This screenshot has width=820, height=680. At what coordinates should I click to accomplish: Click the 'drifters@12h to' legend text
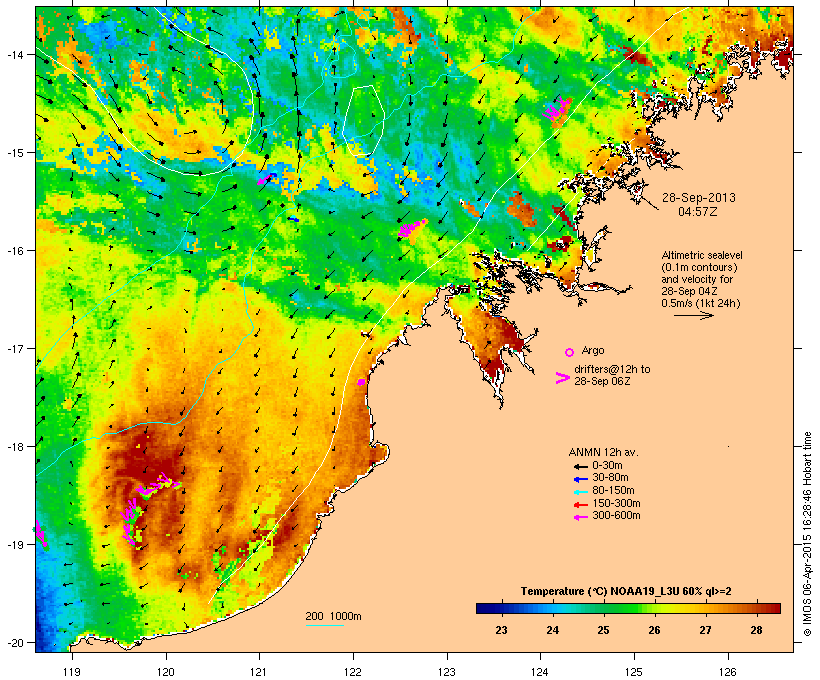tap(612, 369)
